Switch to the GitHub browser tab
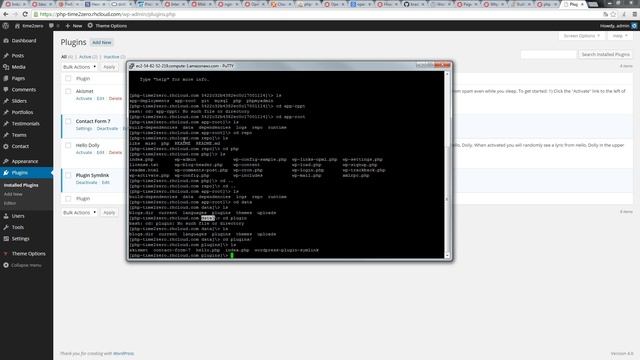 click(414, 4)
